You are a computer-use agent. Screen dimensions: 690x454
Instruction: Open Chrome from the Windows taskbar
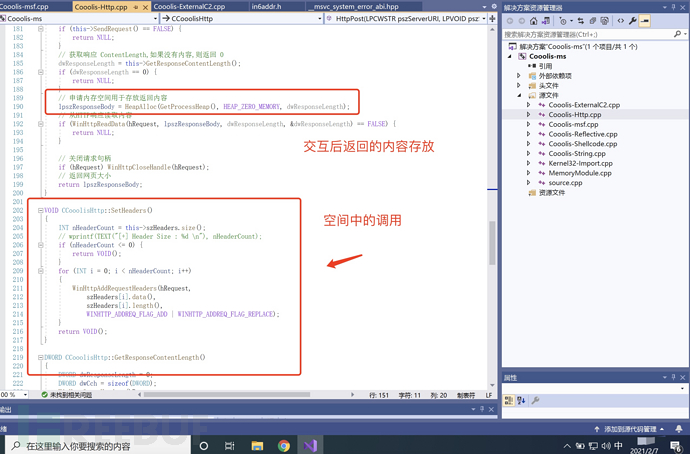point(284,444)
